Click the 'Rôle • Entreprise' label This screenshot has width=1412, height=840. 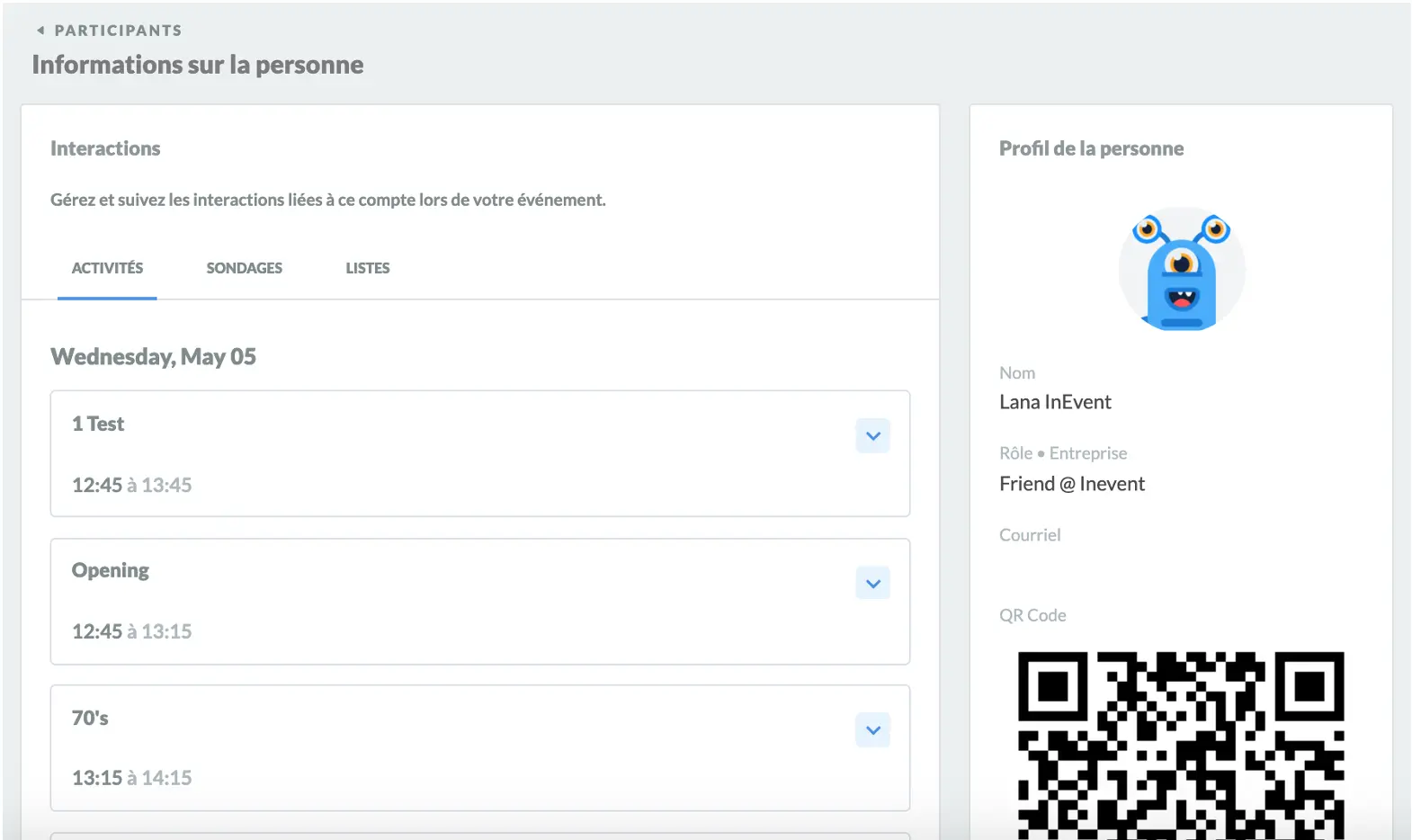[x=1063, y=453]
